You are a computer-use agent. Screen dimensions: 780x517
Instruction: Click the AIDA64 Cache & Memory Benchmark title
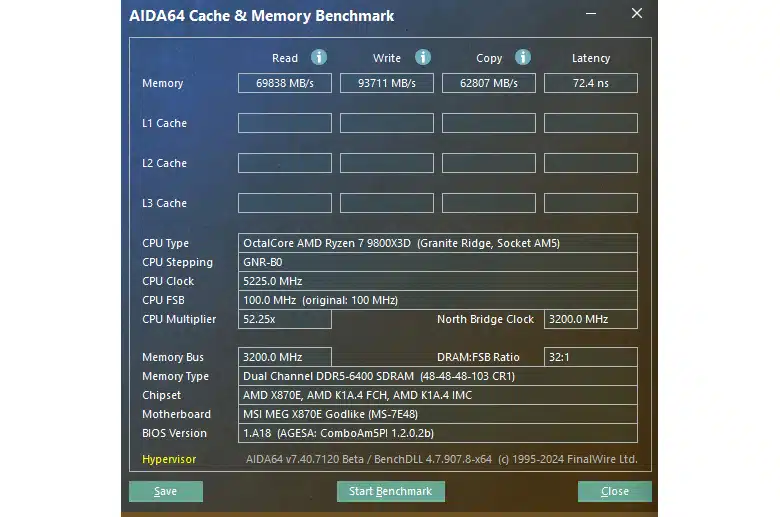[262, 16]
